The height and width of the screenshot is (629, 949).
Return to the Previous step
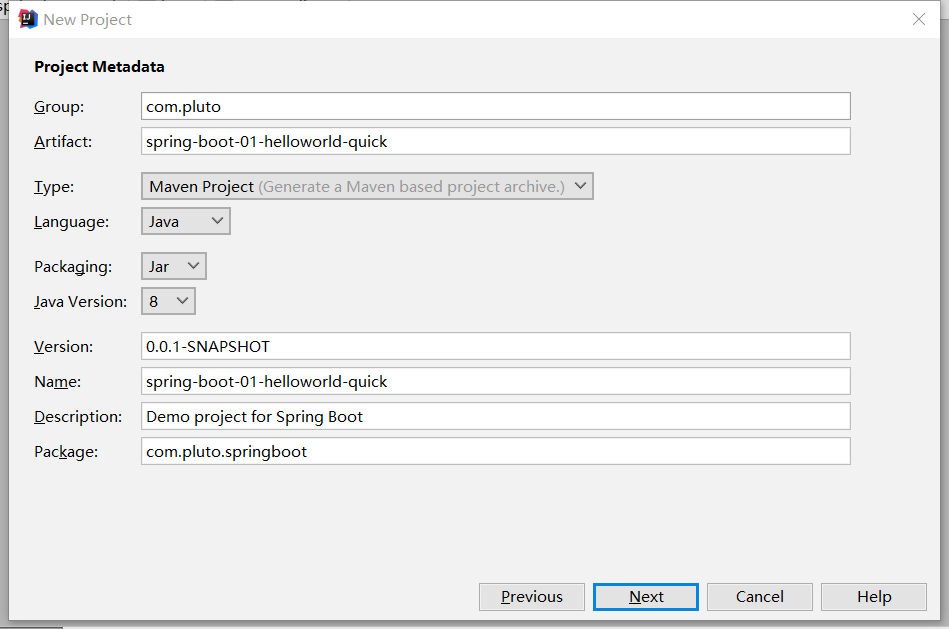(532, 597)
